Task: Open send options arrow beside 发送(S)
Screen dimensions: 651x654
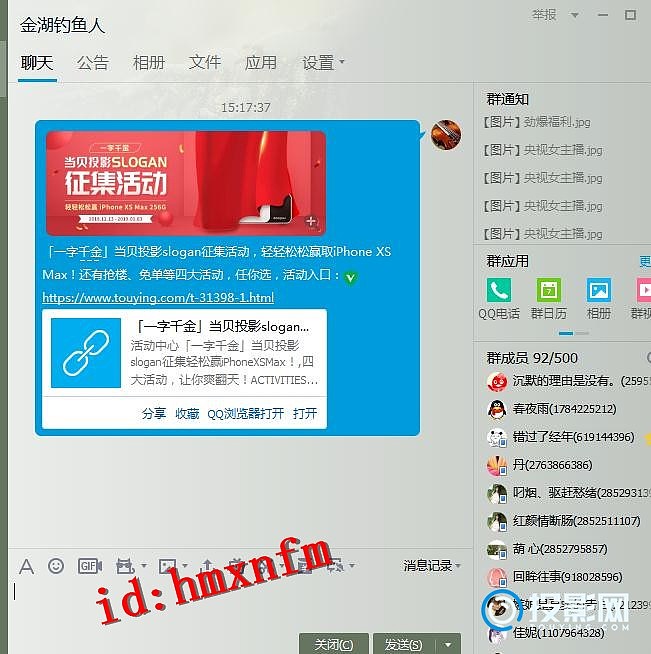Action: (x=448, y=644)
